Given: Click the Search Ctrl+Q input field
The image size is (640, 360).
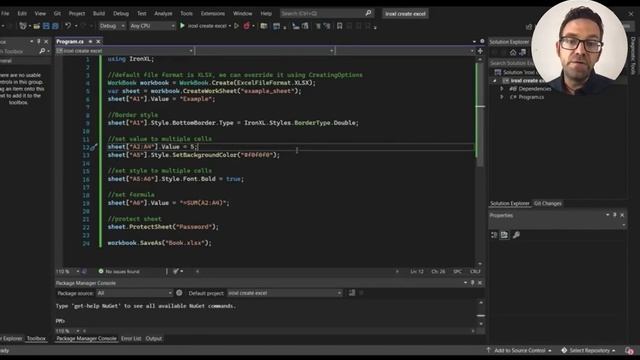Looking at the screenshot, I should 327,13.
